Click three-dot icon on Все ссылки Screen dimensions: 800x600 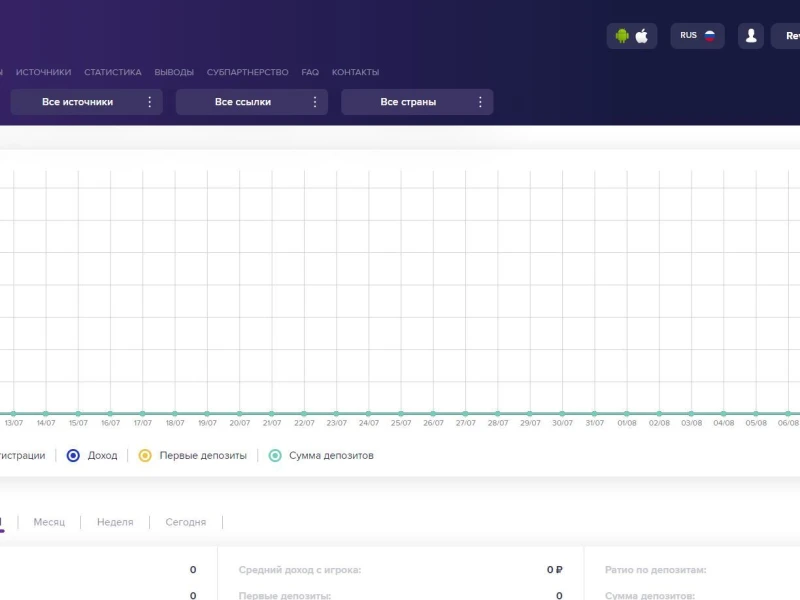(315, 102)
